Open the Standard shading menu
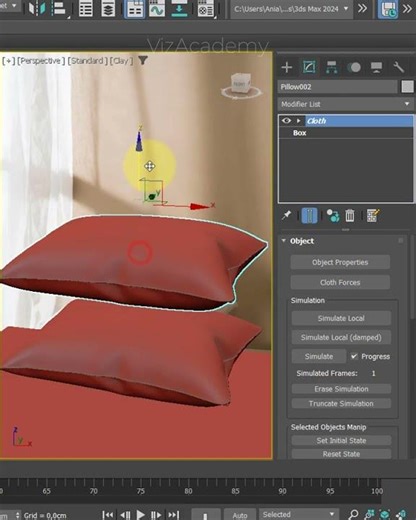The image size is (416, 520). point(88,61)
